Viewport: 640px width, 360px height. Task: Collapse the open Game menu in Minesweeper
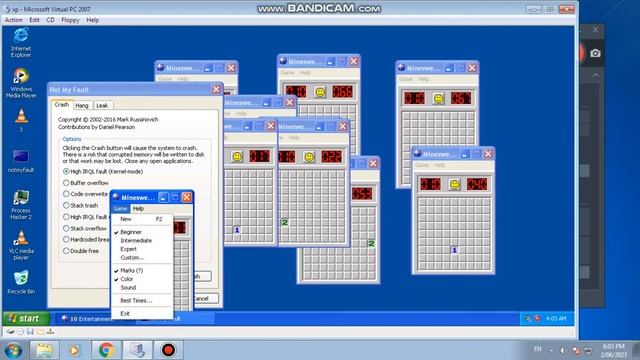pyautogui.click(x=120, y=209)
